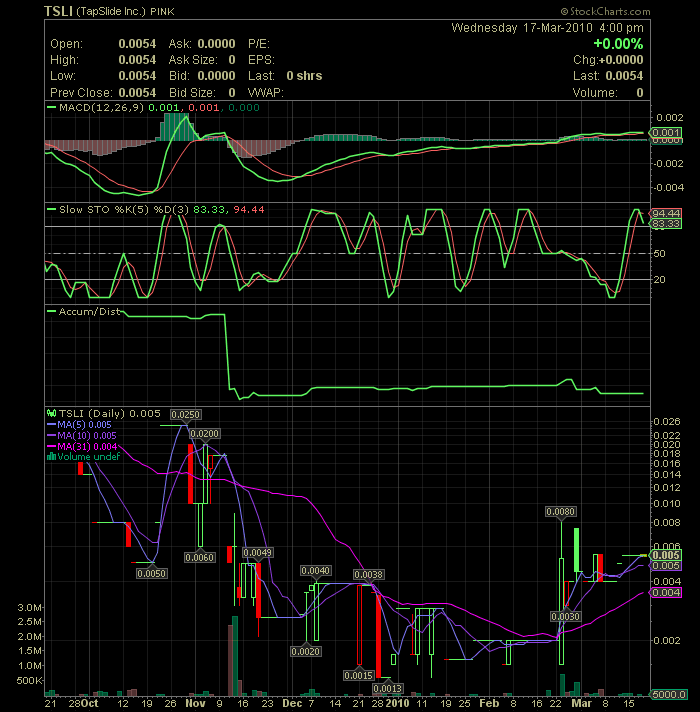Click the Chg:+0.0000 value

pyautogui.click(x=608, y=60)
